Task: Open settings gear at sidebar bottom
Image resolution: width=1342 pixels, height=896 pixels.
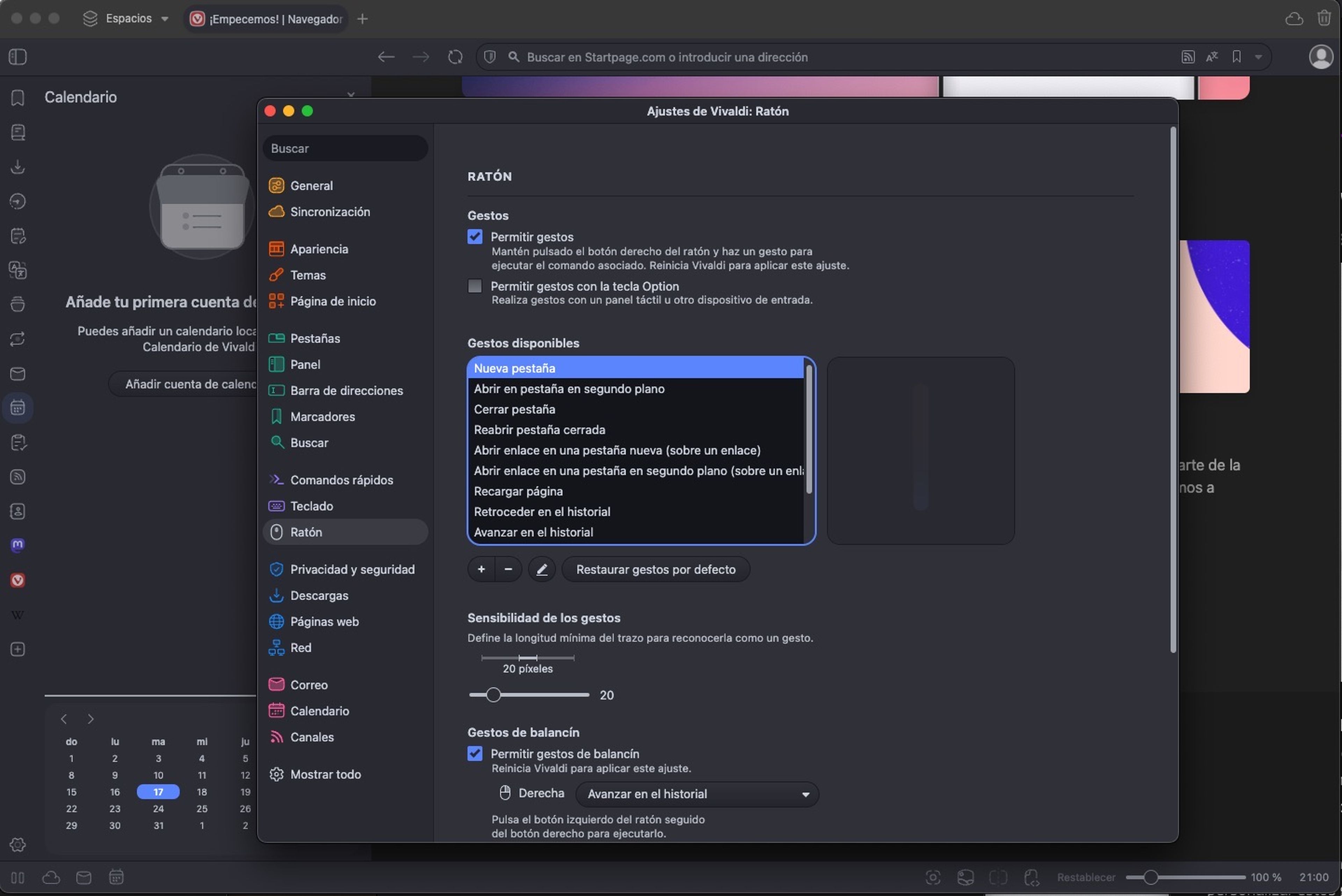Action: tap(18, 845)
